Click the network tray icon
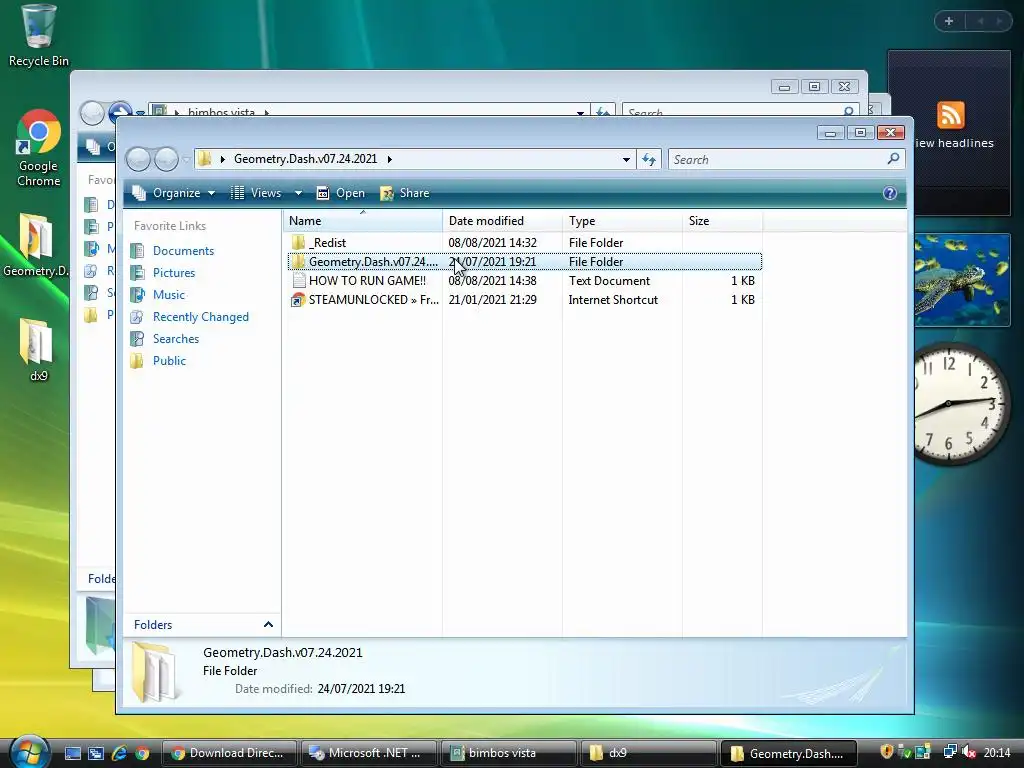Screen dimensions: 1024x768 point(950,752)
